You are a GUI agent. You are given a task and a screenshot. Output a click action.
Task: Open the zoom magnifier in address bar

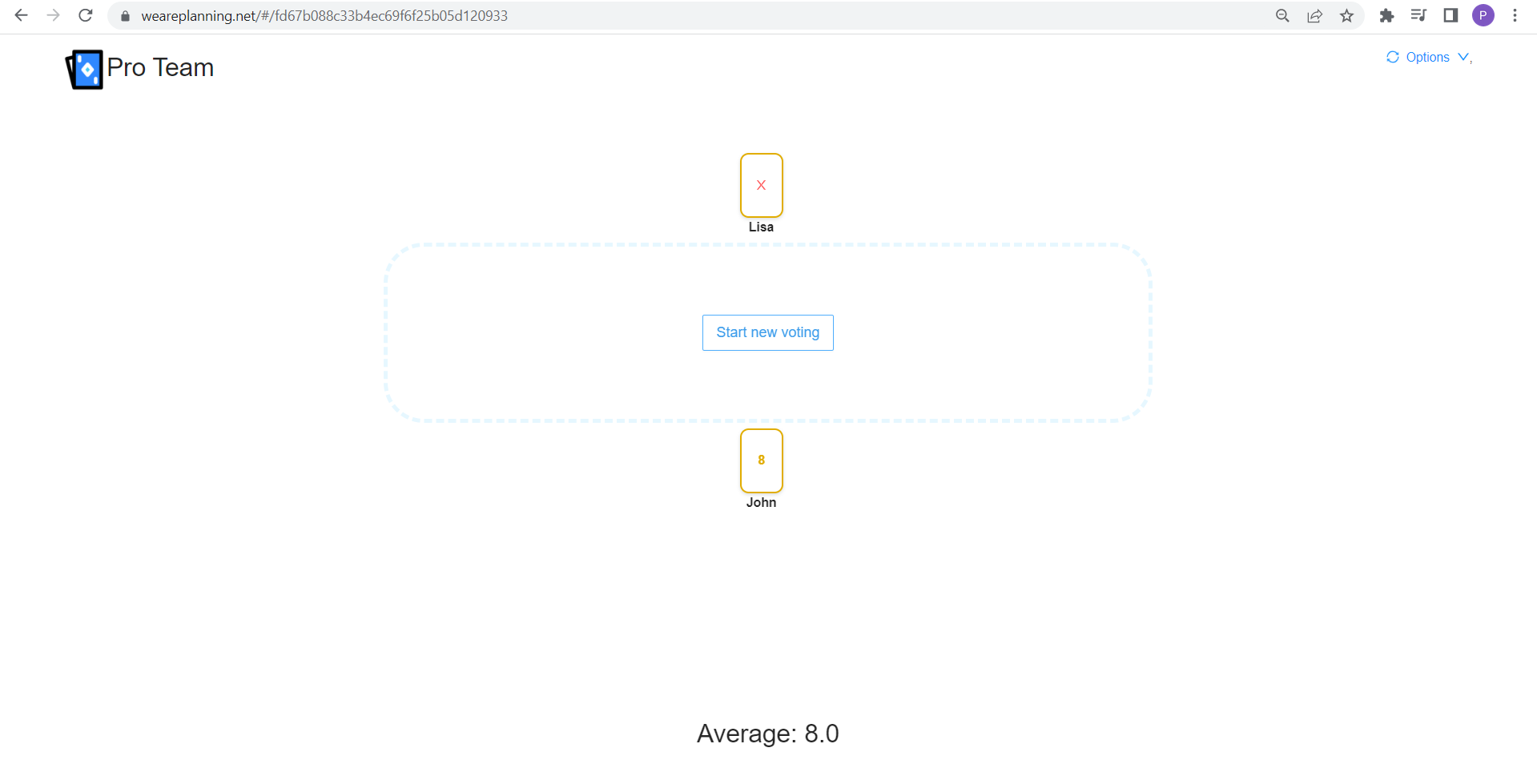pos(1282,16)
